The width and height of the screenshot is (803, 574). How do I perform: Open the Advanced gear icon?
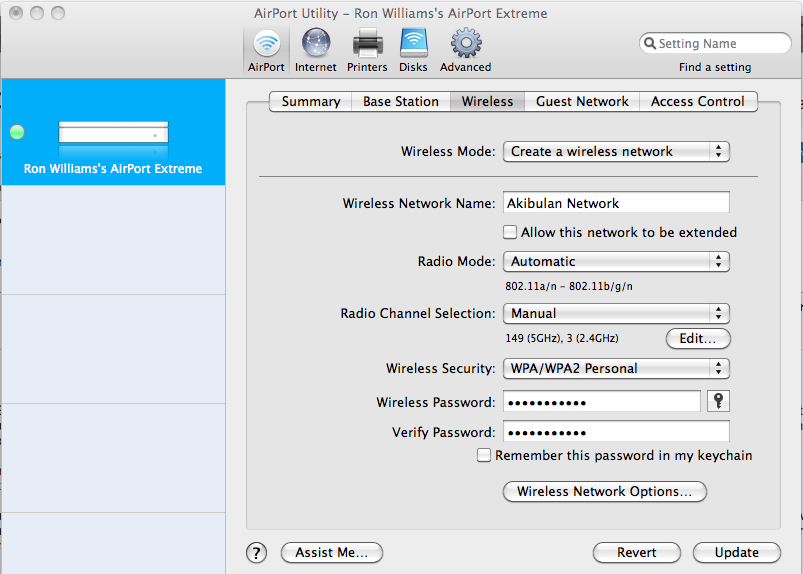point(466,51)
